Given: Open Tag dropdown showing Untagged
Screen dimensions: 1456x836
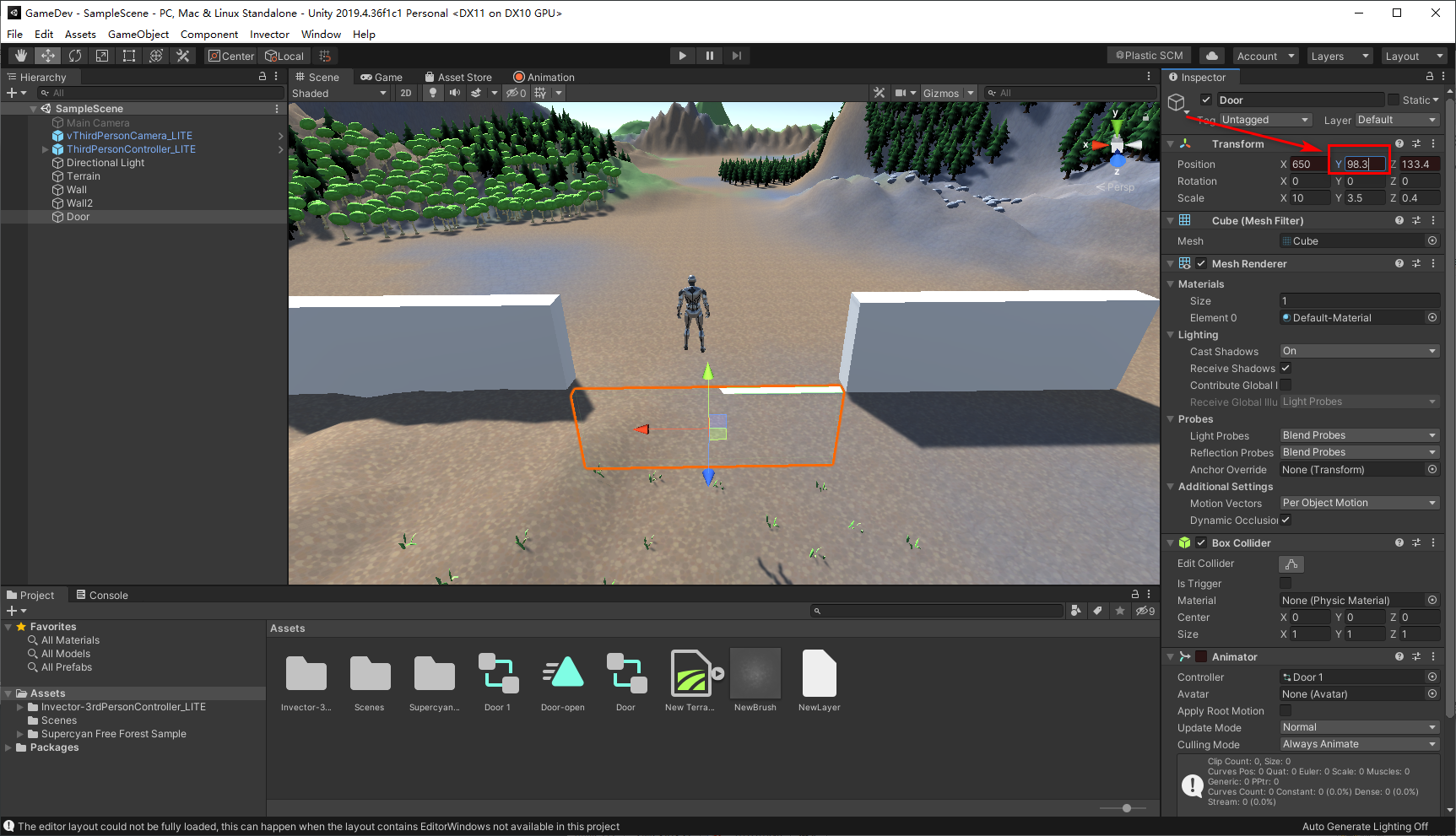Looking at the screenshot, I should pos(1265,120).
